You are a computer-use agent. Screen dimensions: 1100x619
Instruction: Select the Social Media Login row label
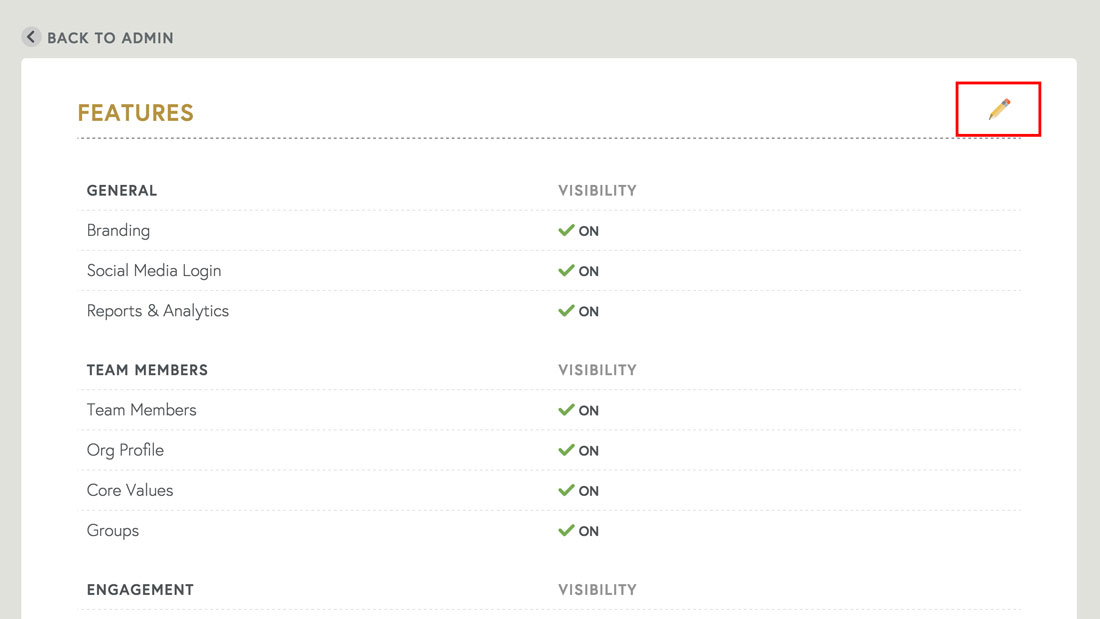coord(154,270)
